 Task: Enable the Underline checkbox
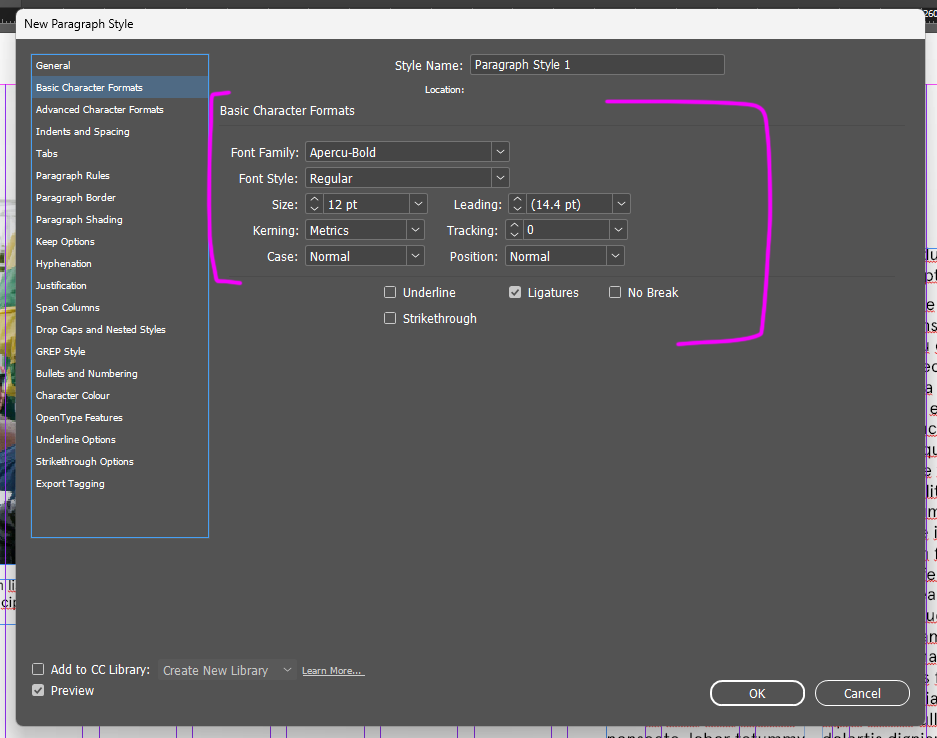(x=389, y=292)
